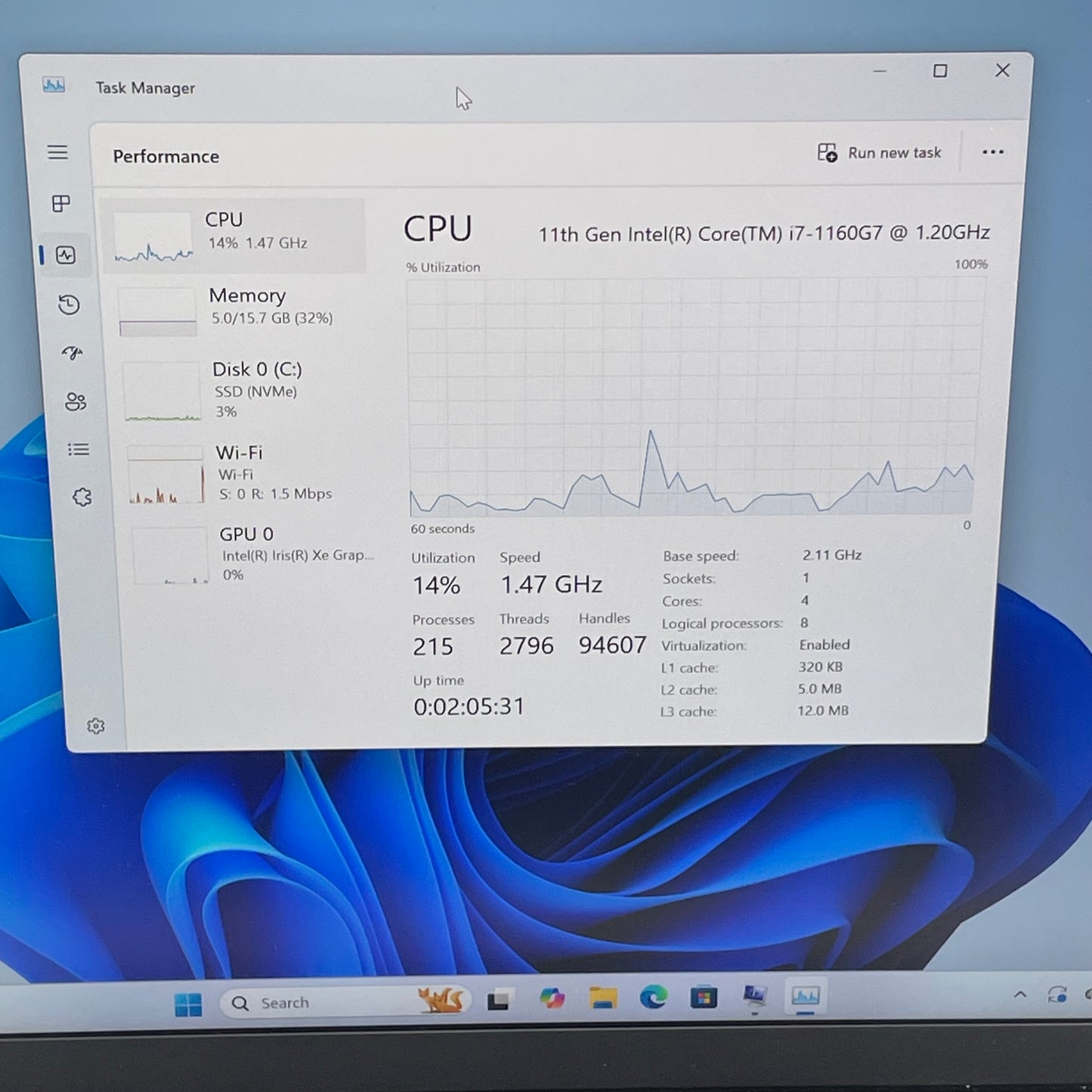View Disk 0 (C:) performance details

click(x=234, y=391)
